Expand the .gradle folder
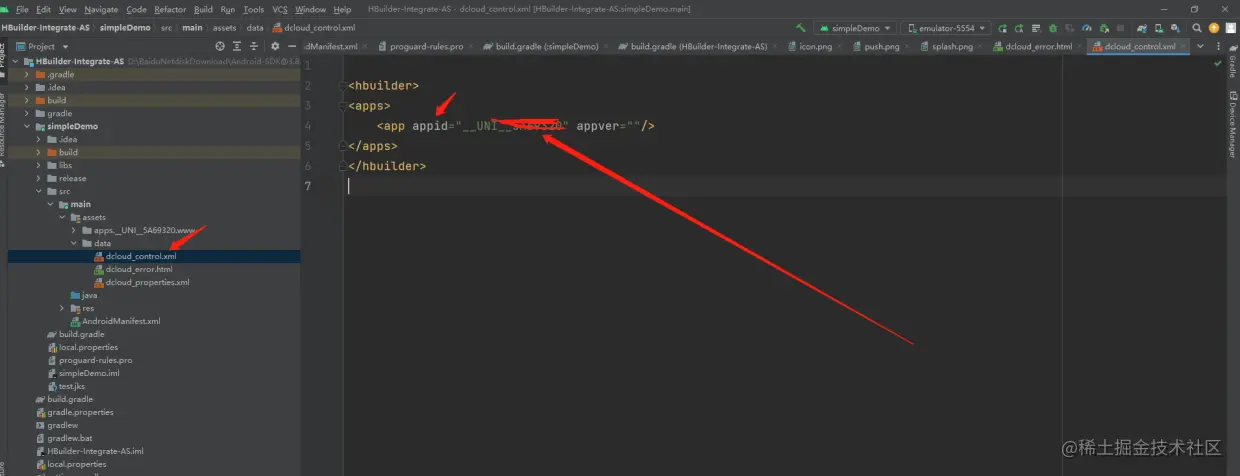Viewport: 1240px width, 476px height. [x=27, y=74]
